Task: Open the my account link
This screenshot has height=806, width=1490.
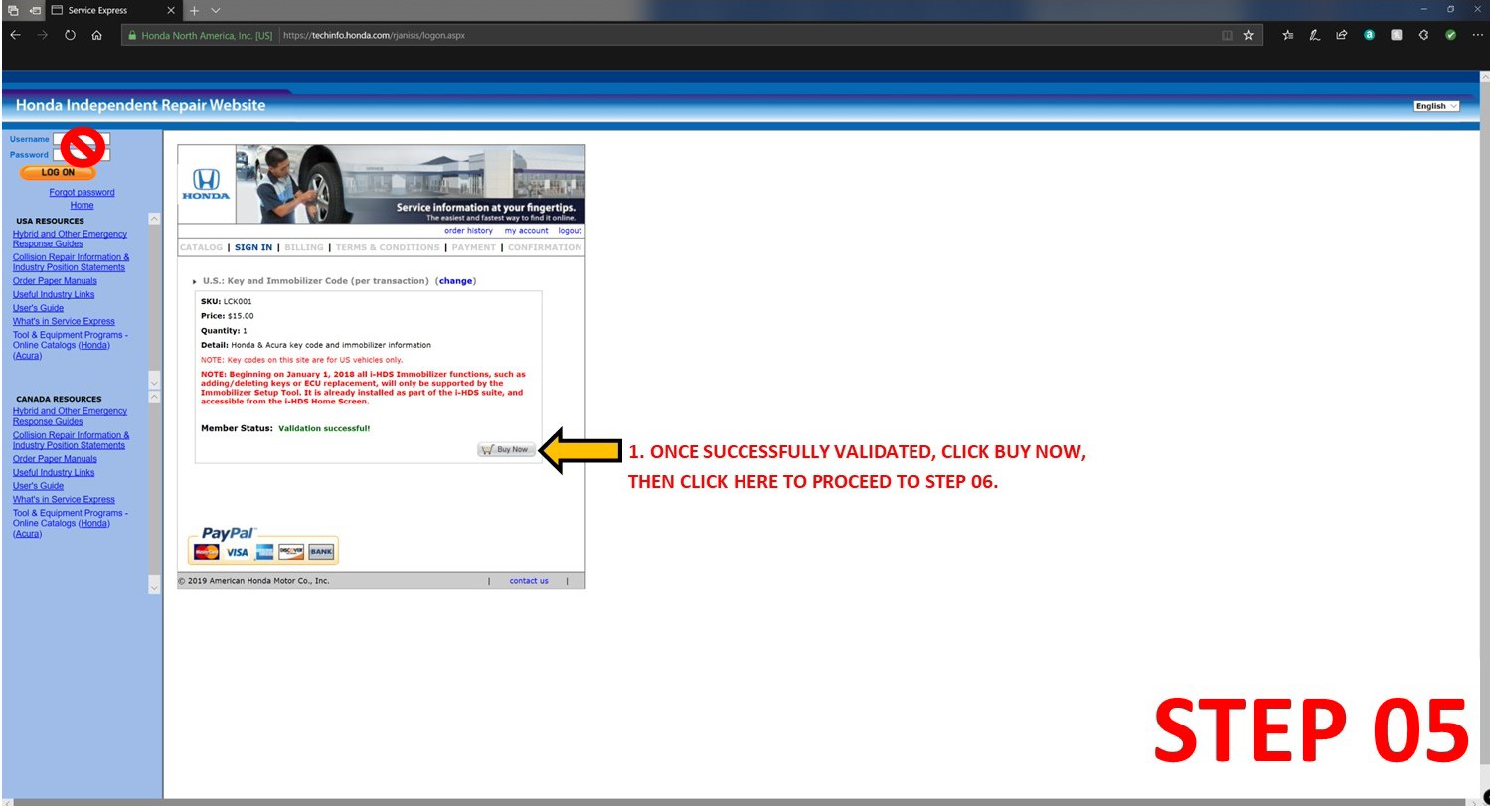Action: coord(527,231)
